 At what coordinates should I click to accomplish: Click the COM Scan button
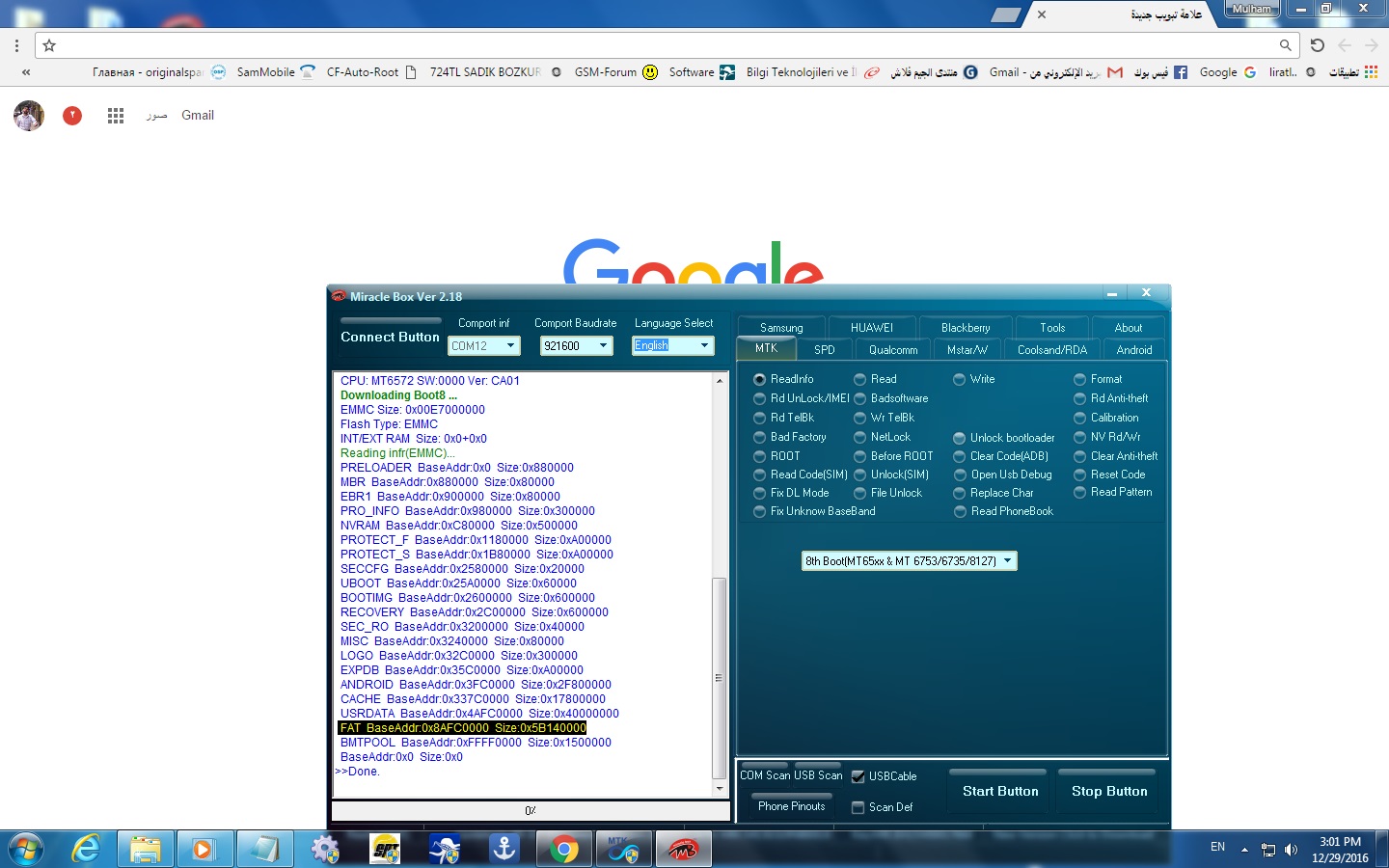[765, 775]
